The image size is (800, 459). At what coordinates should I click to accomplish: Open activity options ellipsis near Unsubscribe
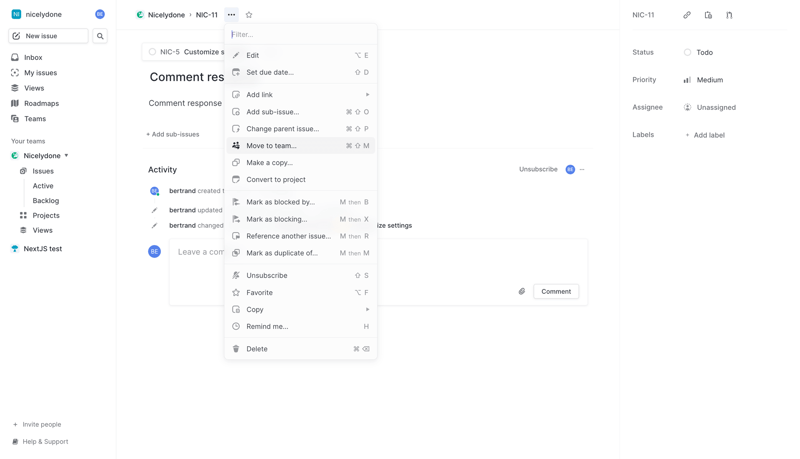pos(582,170)
